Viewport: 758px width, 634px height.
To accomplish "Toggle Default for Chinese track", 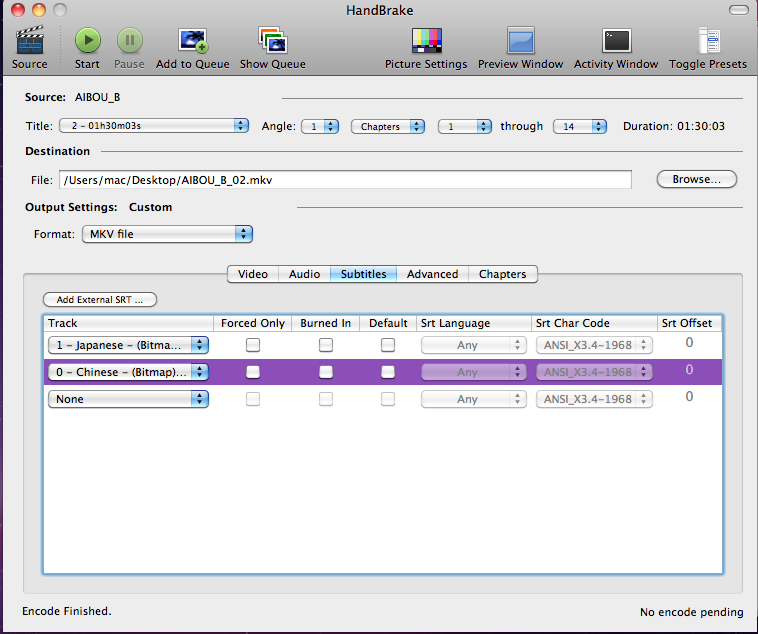I will click(388, 371).
